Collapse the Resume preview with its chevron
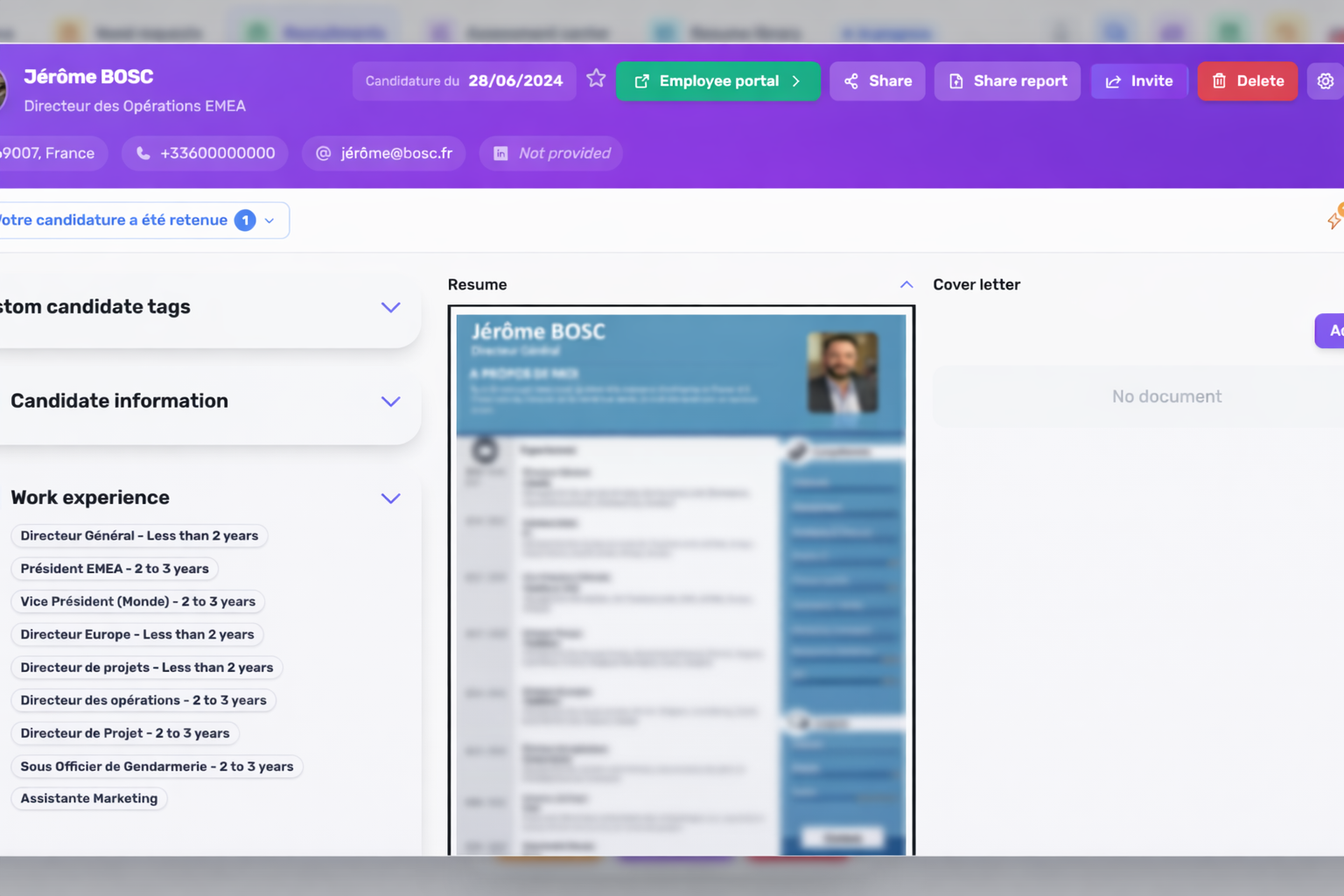The height and width of the screenshot is (896, 1344). click(x=906, y=283)
